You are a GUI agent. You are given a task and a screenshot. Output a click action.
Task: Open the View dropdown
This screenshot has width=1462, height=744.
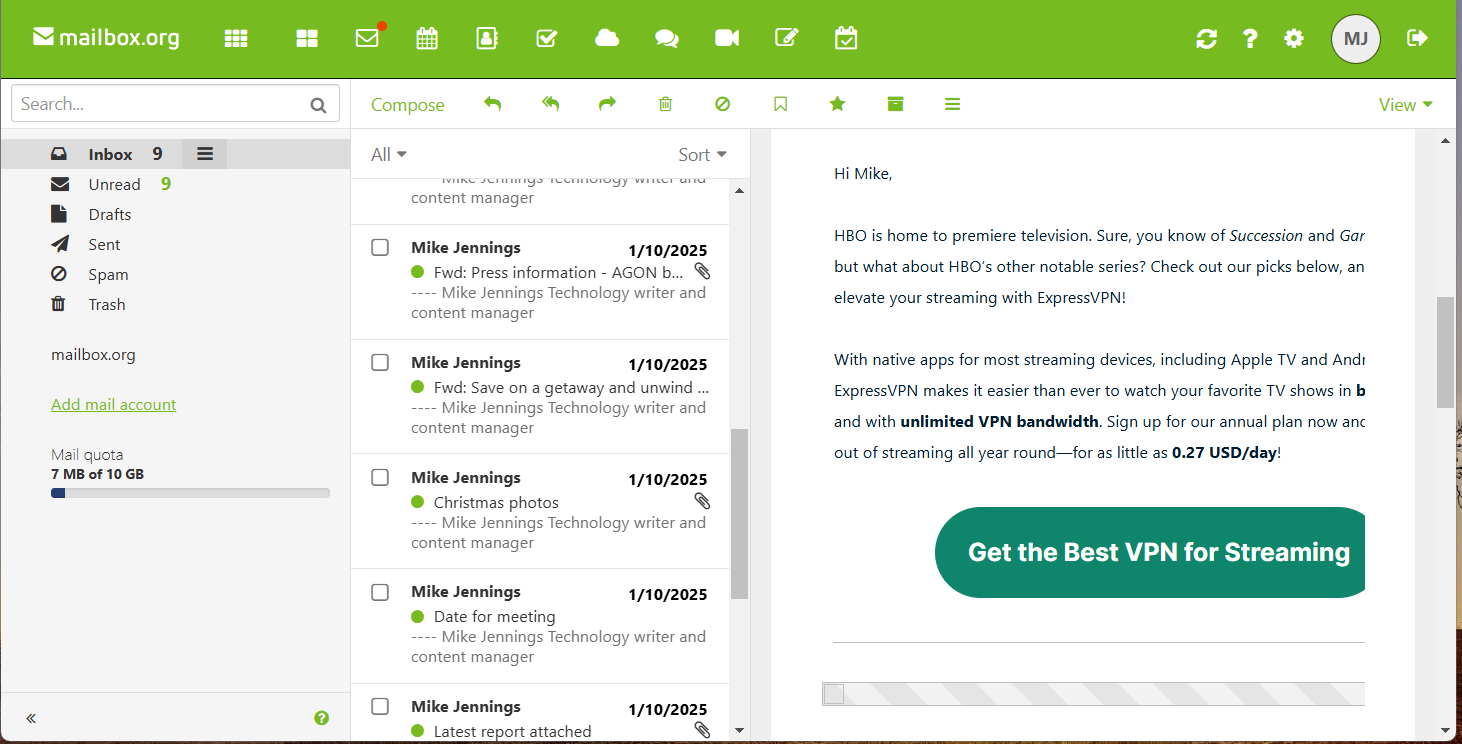click(1405, 104)
